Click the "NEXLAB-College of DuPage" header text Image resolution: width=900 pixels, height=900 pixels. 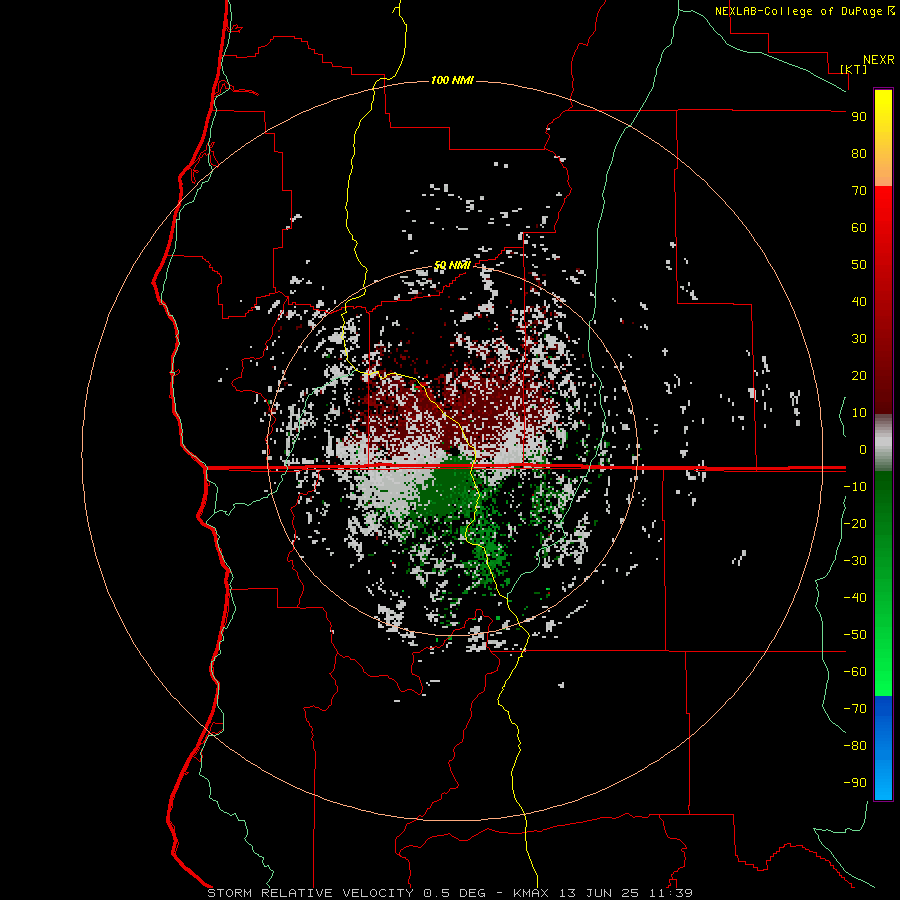[798, 11]
